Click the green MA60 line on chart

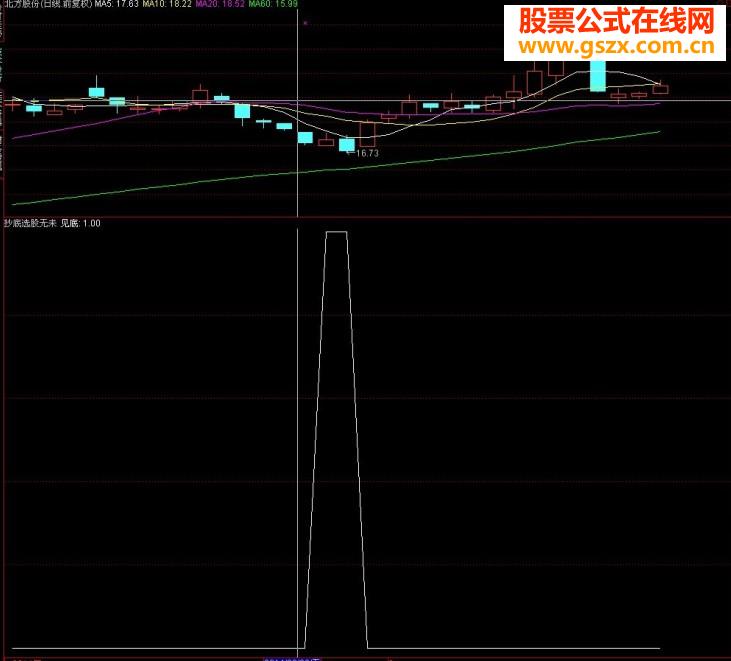click(336, 169)
